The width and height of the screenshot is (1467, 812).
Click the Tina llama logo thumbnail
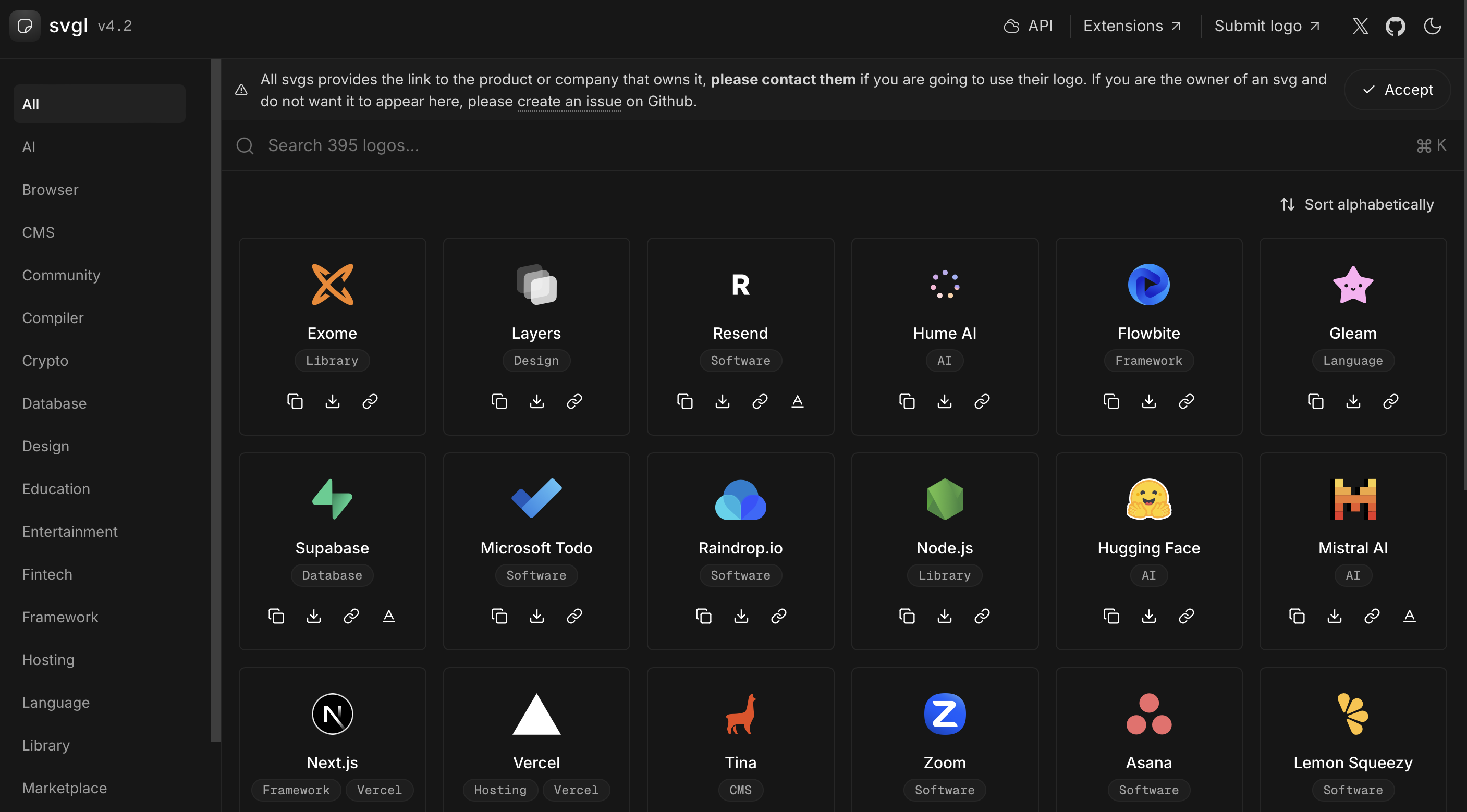pyautogui.click(x=740, y=714)
